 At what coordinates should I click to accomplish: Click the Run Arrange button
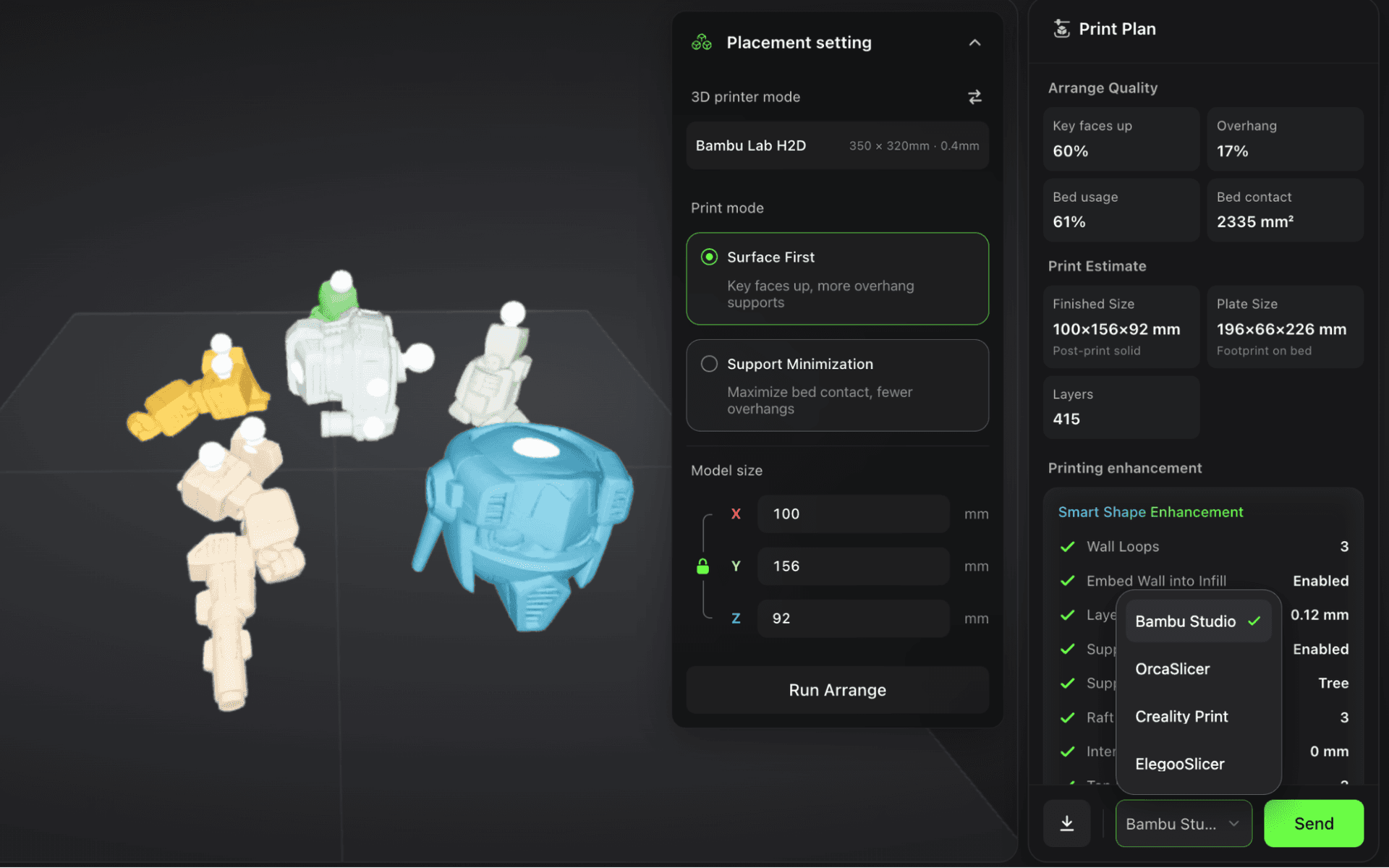[837, 690]
